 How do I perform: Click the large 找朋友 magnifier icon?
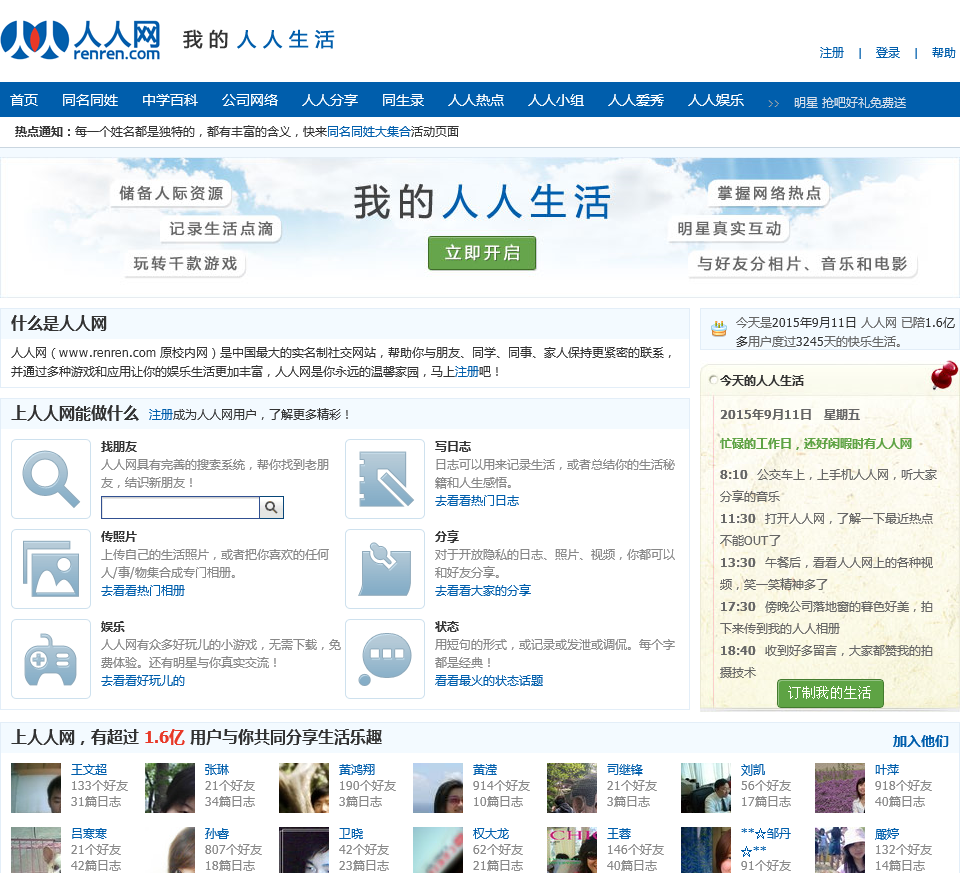point(51,479)
